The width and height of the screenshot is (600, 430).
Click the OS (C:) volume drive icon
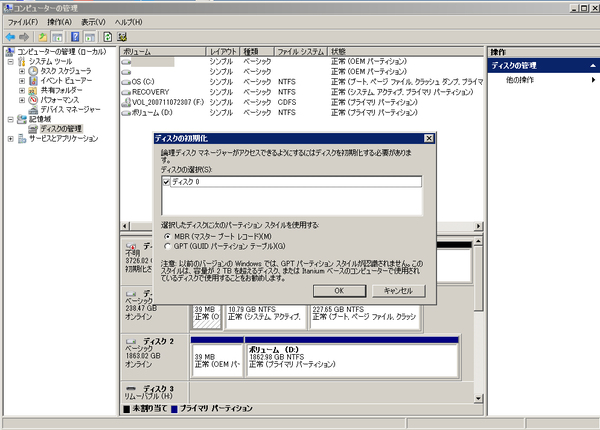pyautogui.click(x=126, y=82)
